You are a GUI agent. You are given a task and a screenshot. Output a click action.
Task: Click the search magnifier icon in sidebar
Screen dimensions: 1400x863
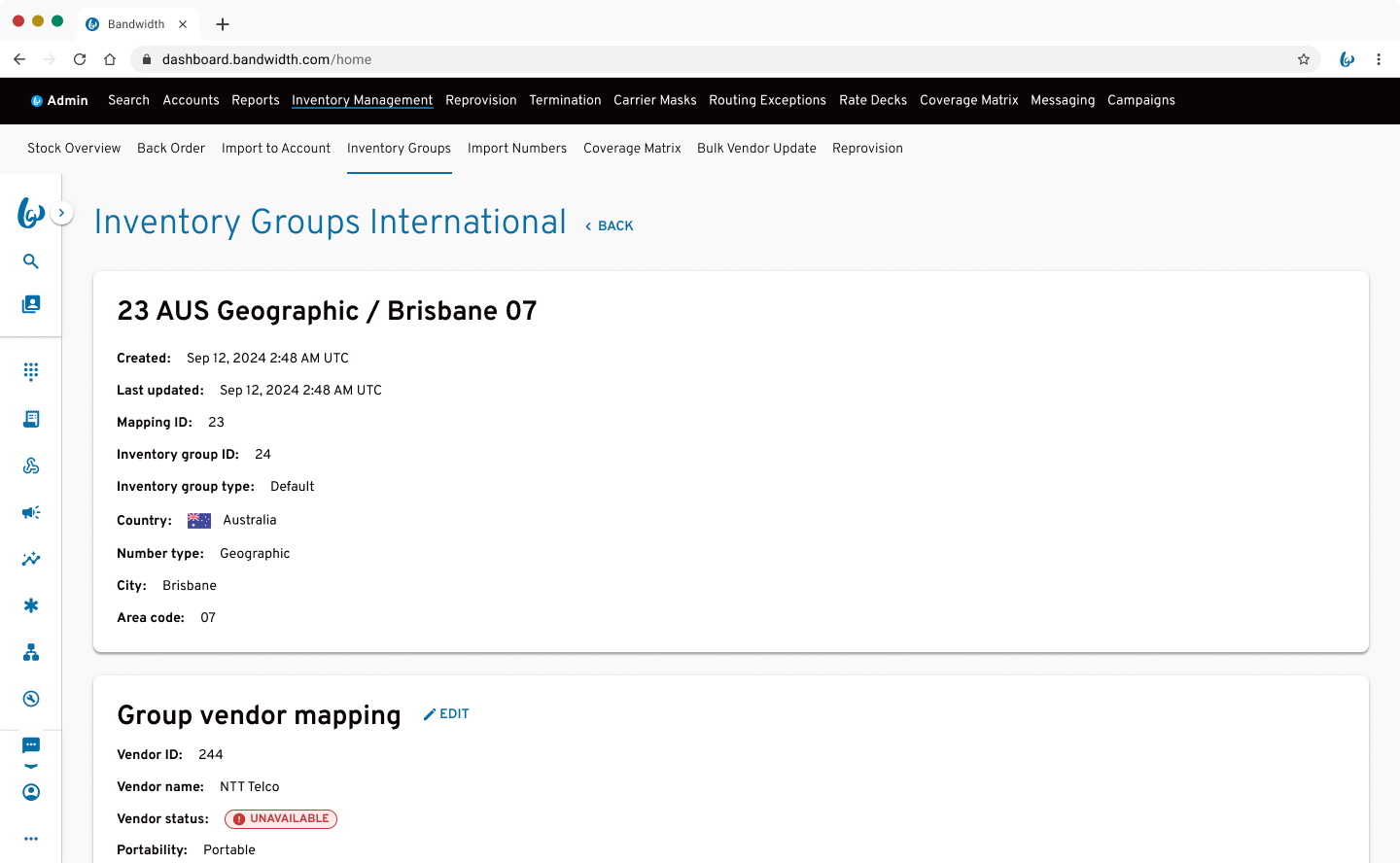coord(31,261)
